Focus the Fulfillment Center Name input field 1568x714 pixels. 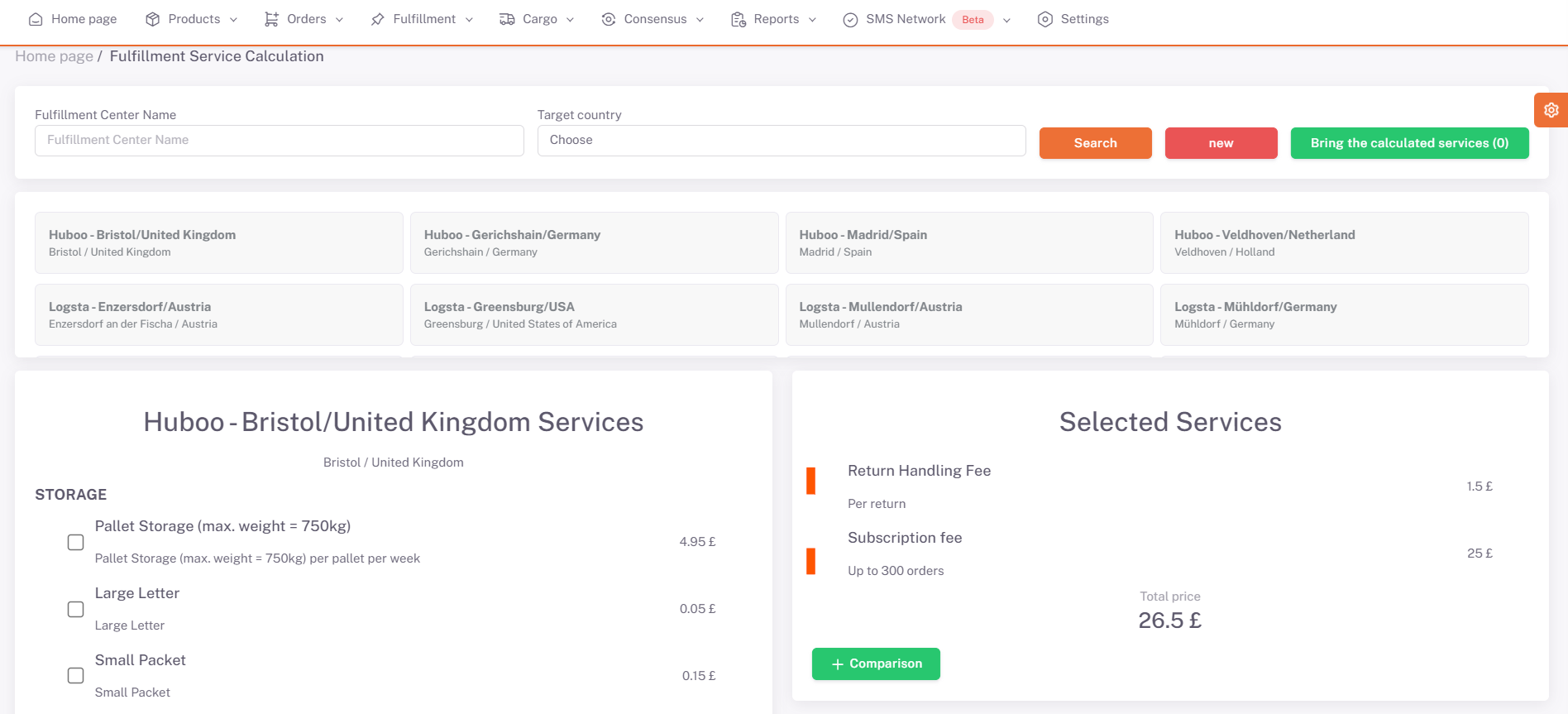(280, 141)
